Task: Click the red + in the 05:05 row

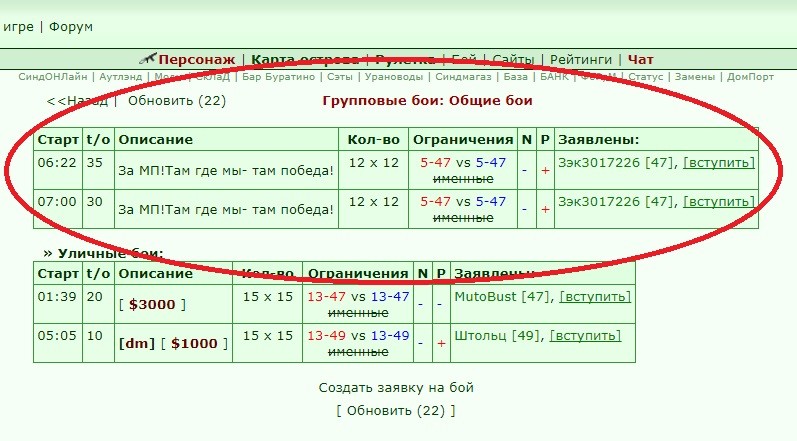Action: pyautogui.click(x=441, y=344)
